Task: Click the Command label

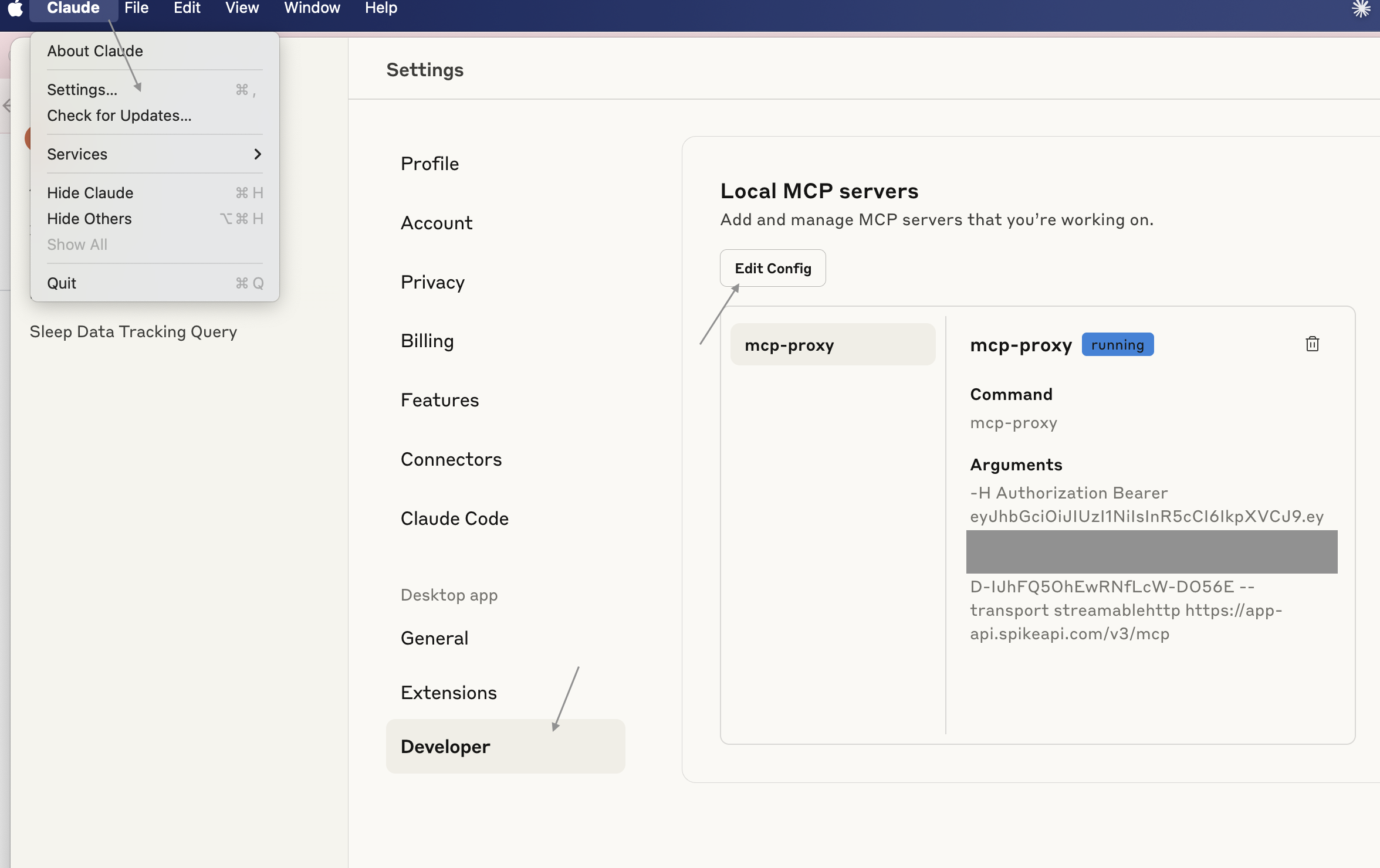Action: tap(1012, 394)
